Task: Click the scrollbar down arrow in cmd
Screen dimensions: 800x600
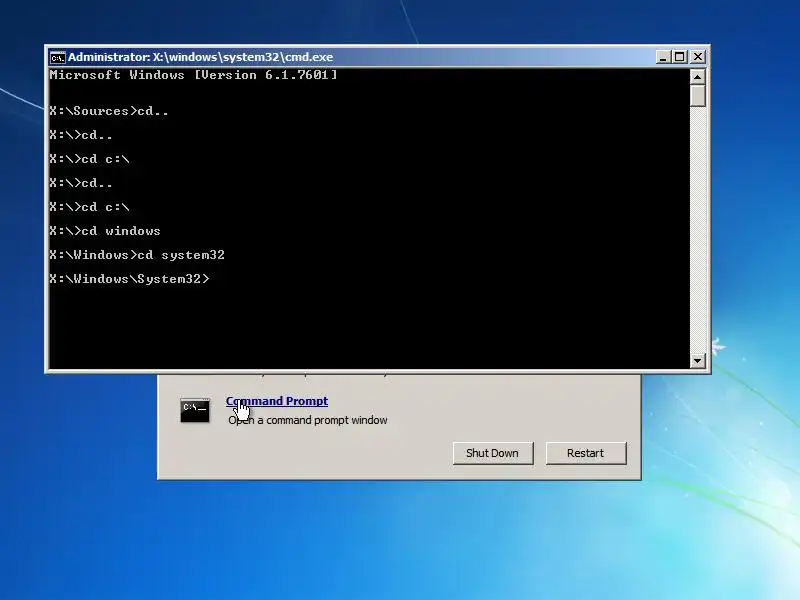Action: [x=697, y=361]
